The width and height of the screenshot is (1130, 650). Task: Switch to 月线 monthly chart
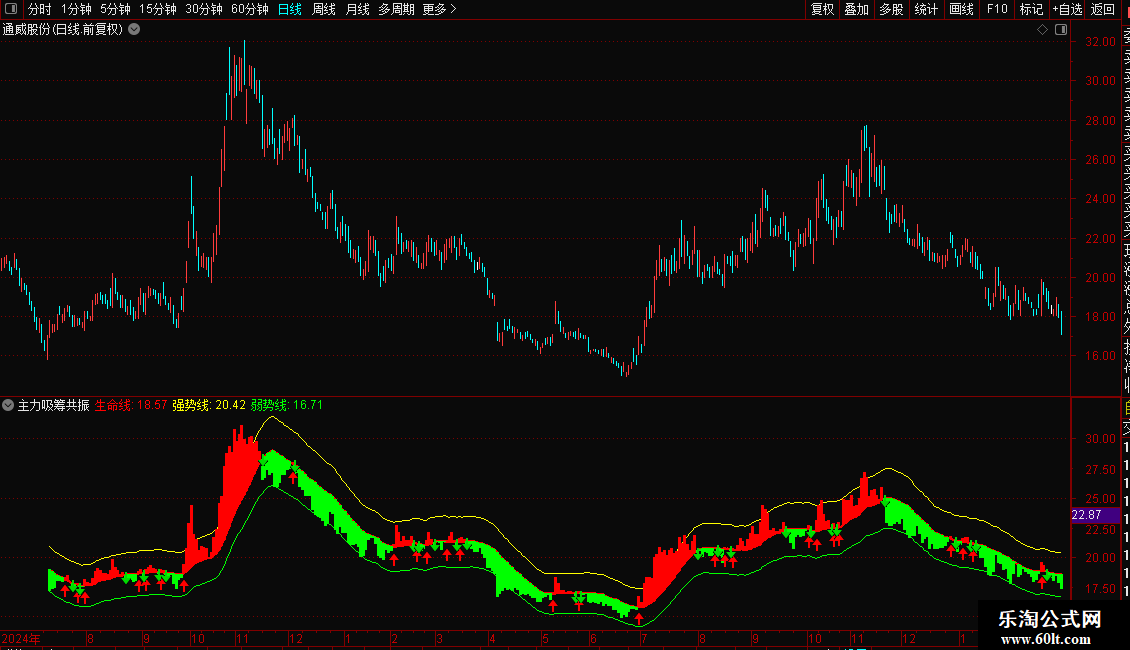[x=357, y=9]
